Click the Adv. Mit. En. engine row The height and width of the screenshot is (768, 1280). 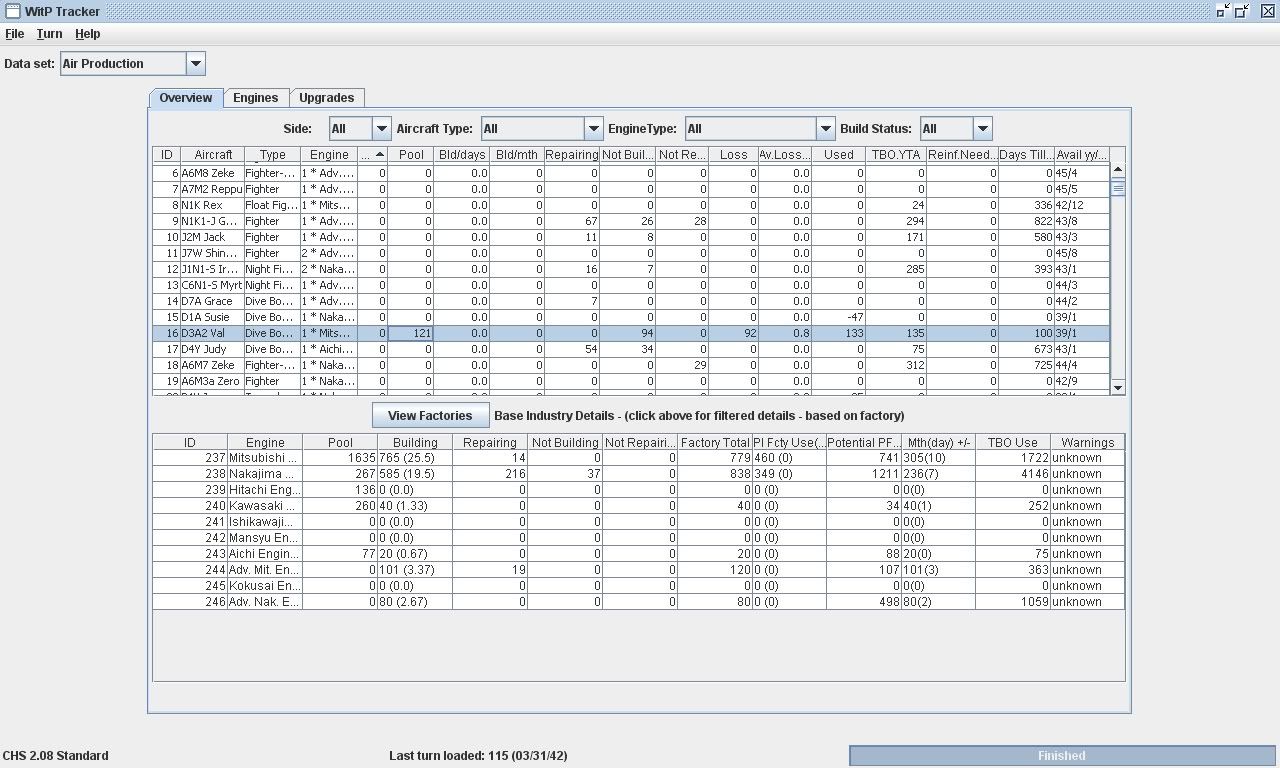(x=638, y=570)
